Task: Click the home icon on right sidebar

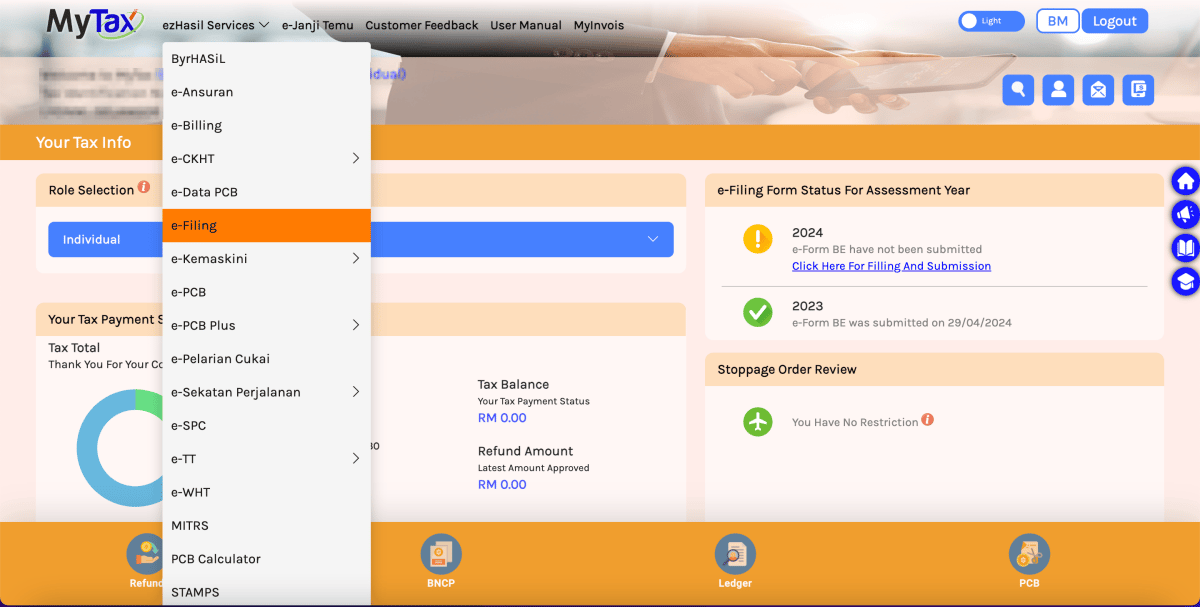Action: (x=1186, y=182)
